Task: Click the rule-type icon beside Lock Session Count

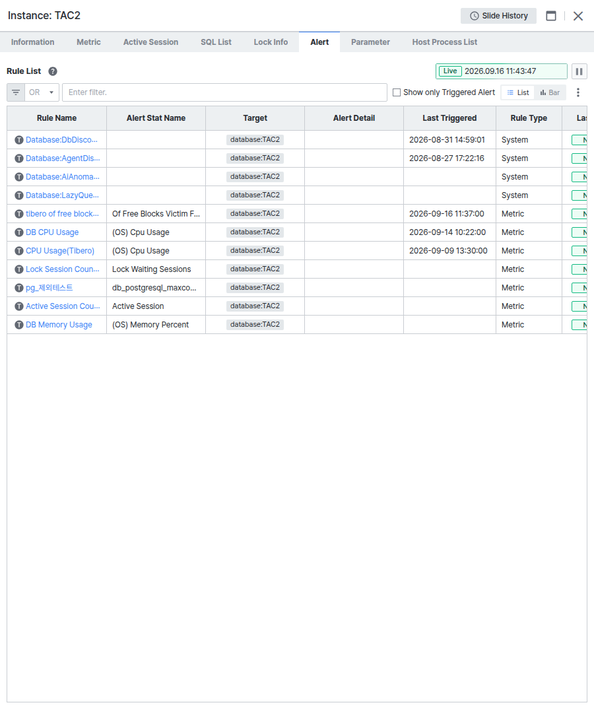Action: tap(19, 269)
